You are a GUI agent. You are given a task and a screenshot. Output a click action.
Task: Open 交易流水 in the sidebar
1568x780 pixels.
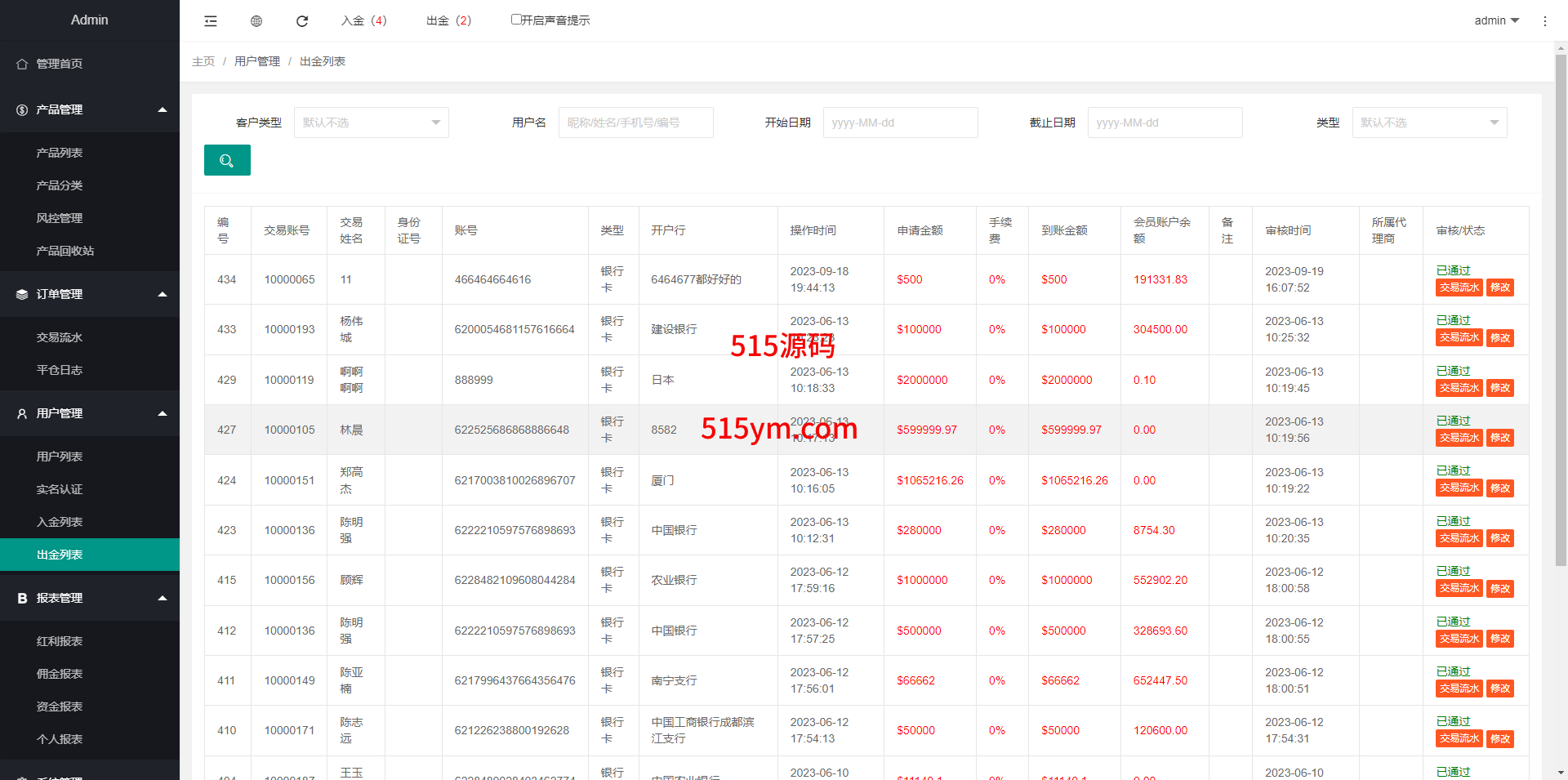(x=60, y=337)
